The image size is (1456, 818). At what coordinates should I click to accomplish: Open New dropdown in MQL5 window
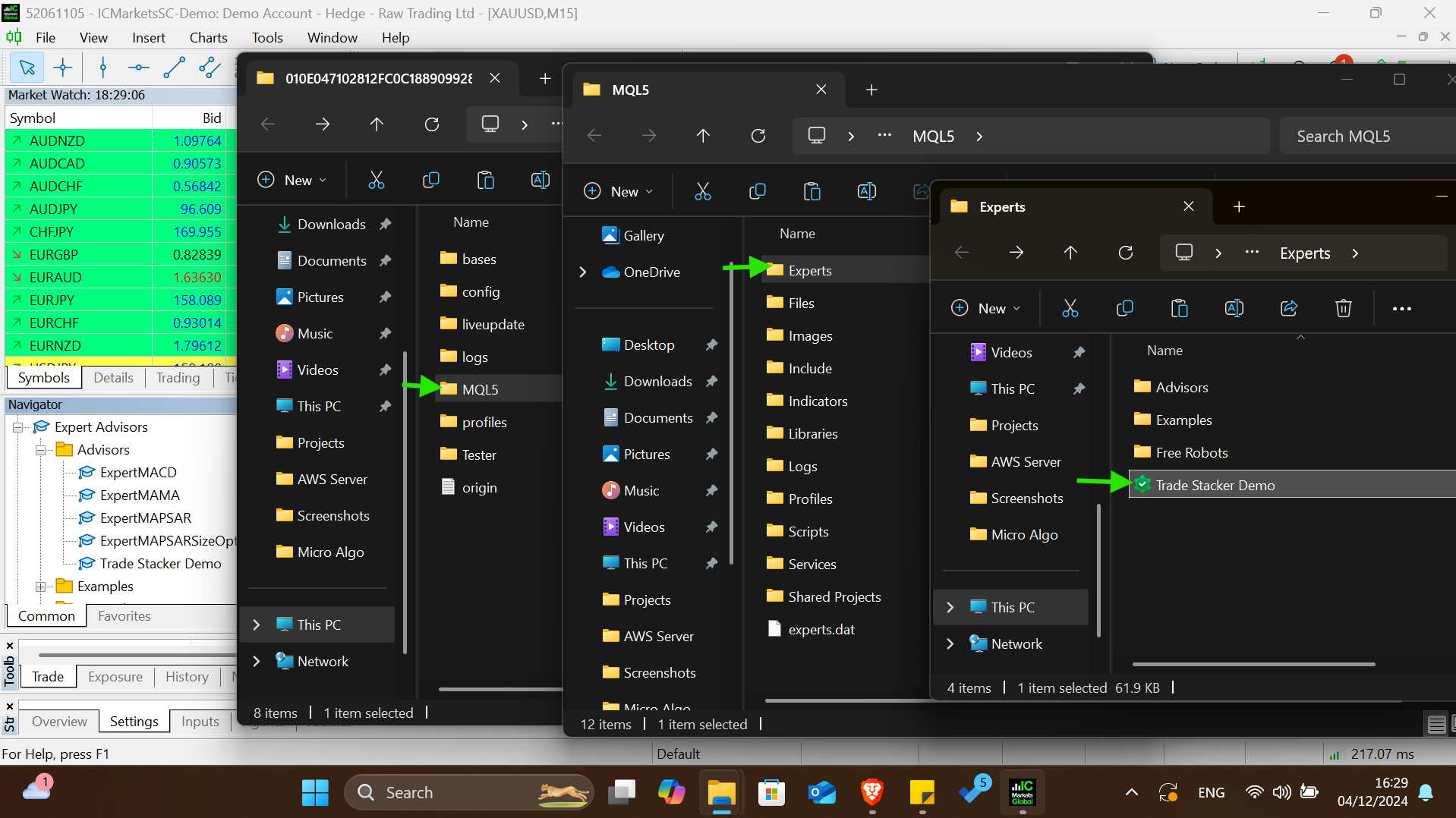(x=618, y=192)
